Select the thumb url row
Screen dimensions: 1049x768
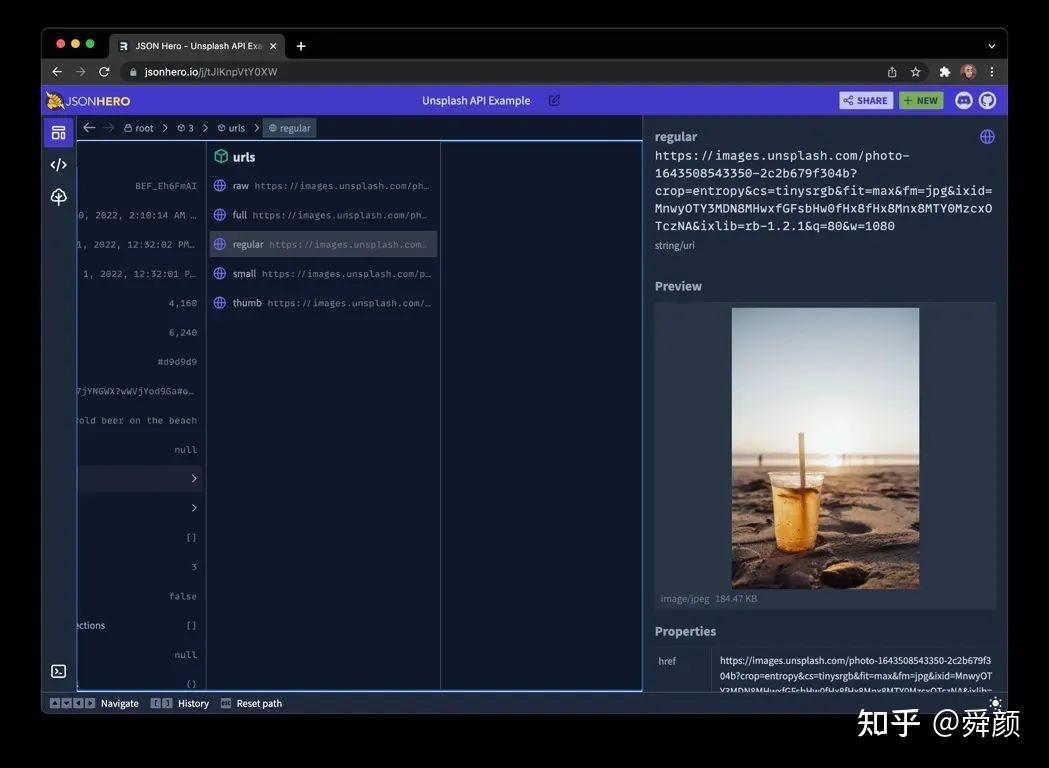(x=323, y=303)
